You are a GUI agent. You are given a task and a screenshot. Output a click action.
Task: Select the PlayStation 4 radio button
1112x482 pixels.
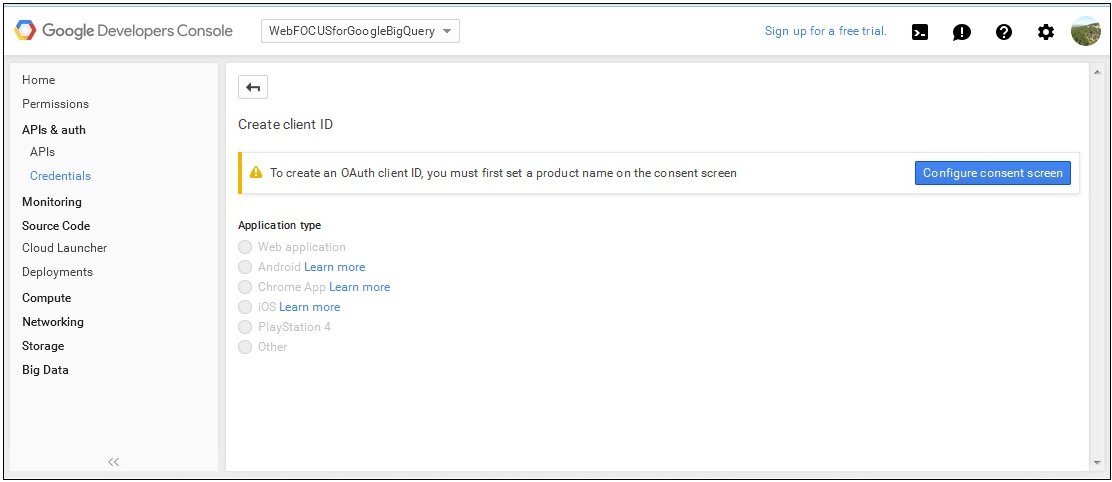coord(245,327)
